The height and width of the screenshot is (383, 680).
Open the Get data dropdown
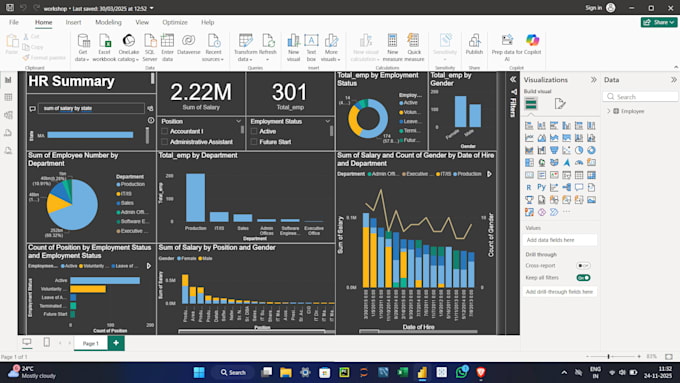coord(83,47)
